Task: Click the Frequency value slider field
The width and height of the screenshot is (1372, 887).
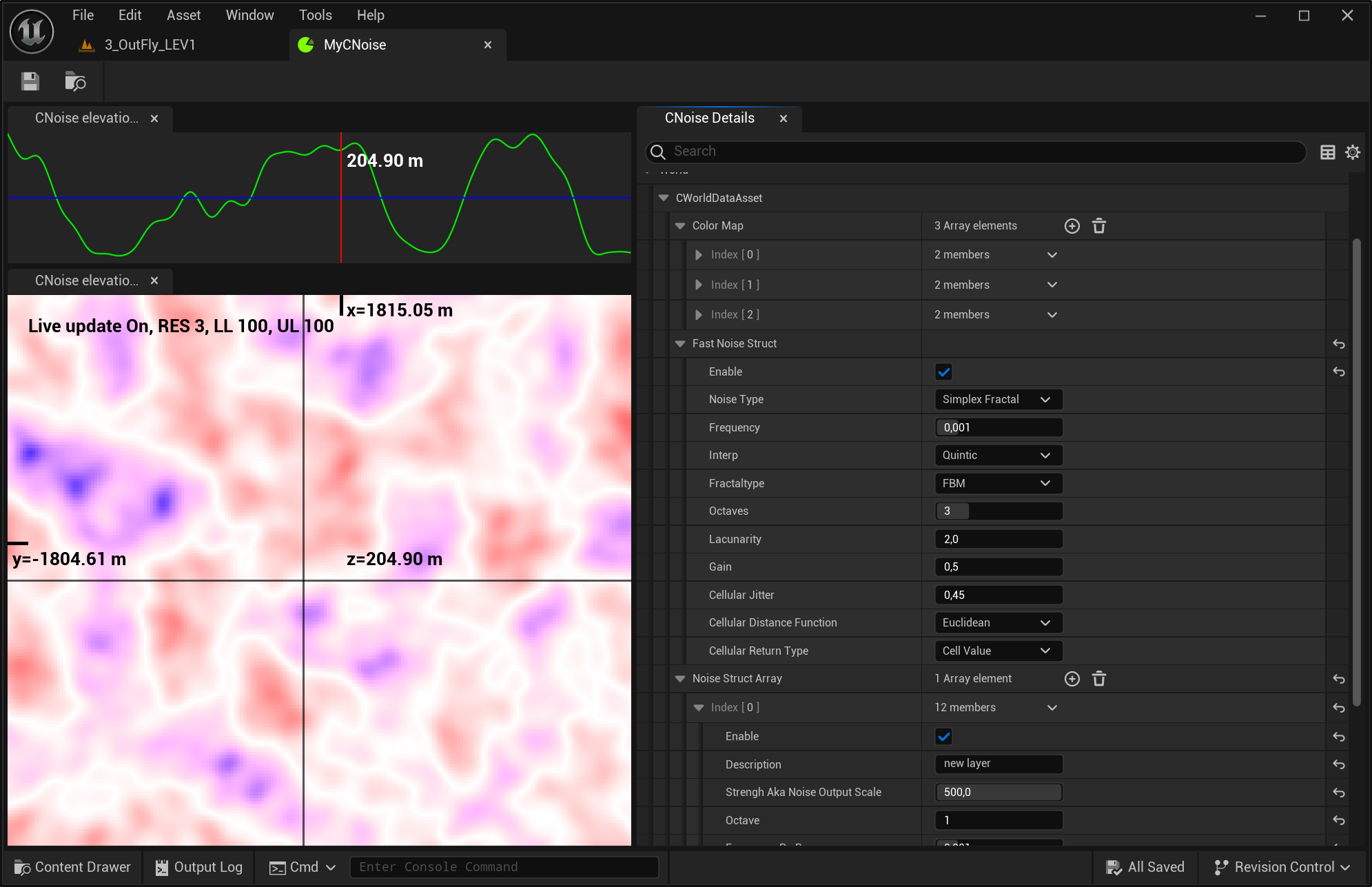Action: (x=999, y=428)
